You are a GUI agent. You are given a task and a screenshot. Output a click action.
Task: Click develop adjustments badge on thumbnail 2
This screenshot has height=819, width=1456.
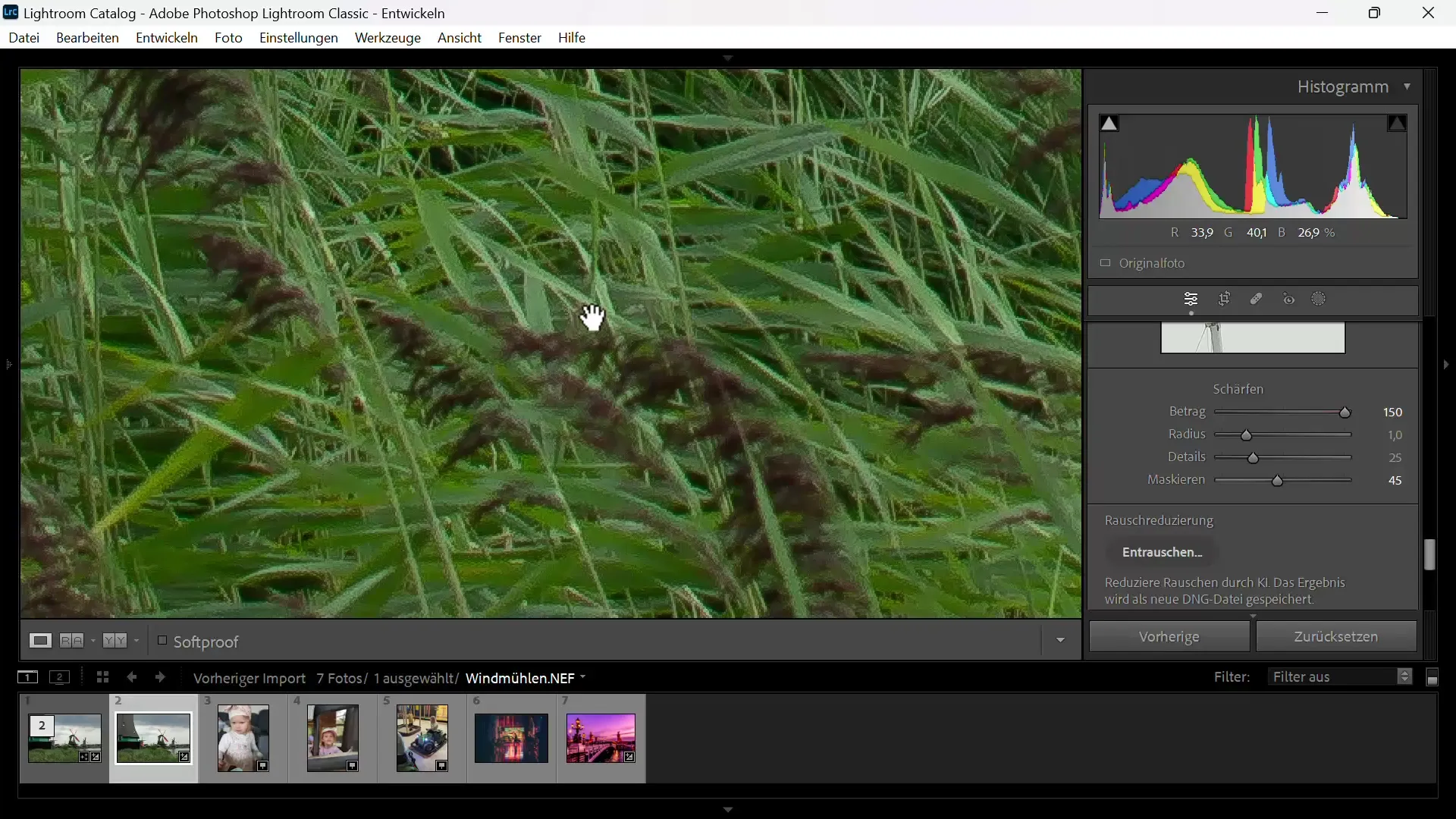184,757
